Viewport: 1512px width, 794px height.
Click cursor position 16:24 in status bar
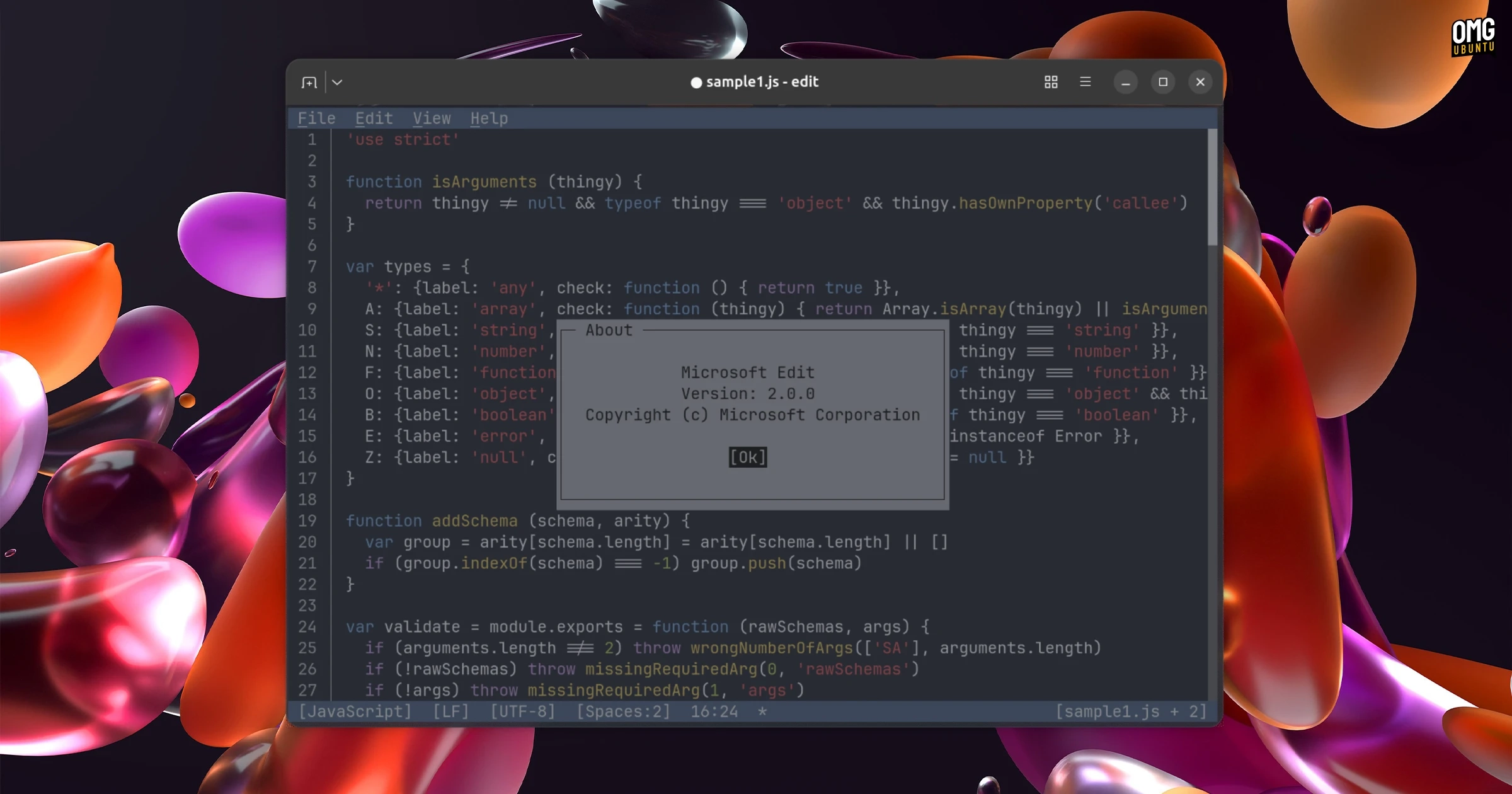click(714, 712)
